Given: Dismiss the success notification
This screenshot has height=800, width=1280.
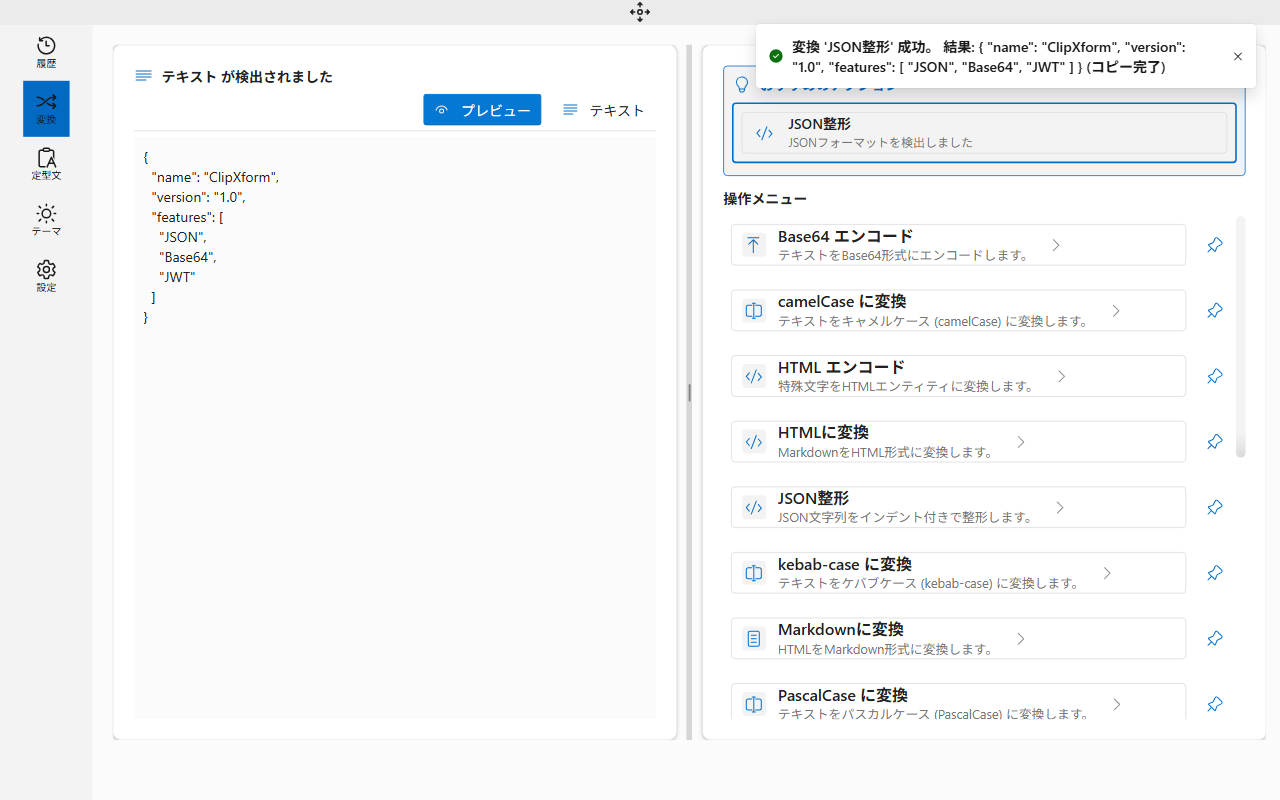Looking at the screenshot, I should click(x=1237, y=57).
